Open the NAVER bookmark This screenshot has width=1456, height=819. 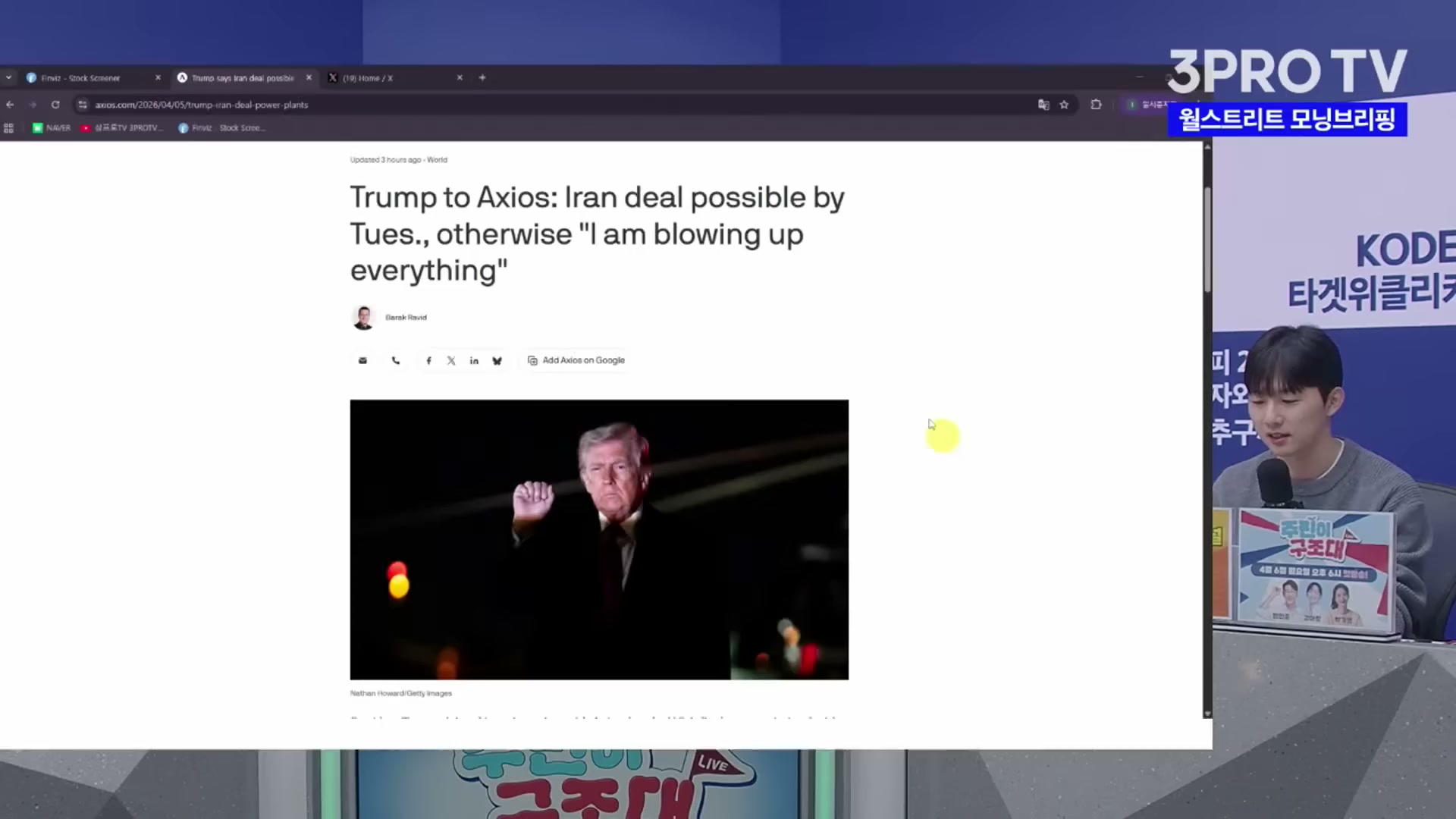coord(52,128)
